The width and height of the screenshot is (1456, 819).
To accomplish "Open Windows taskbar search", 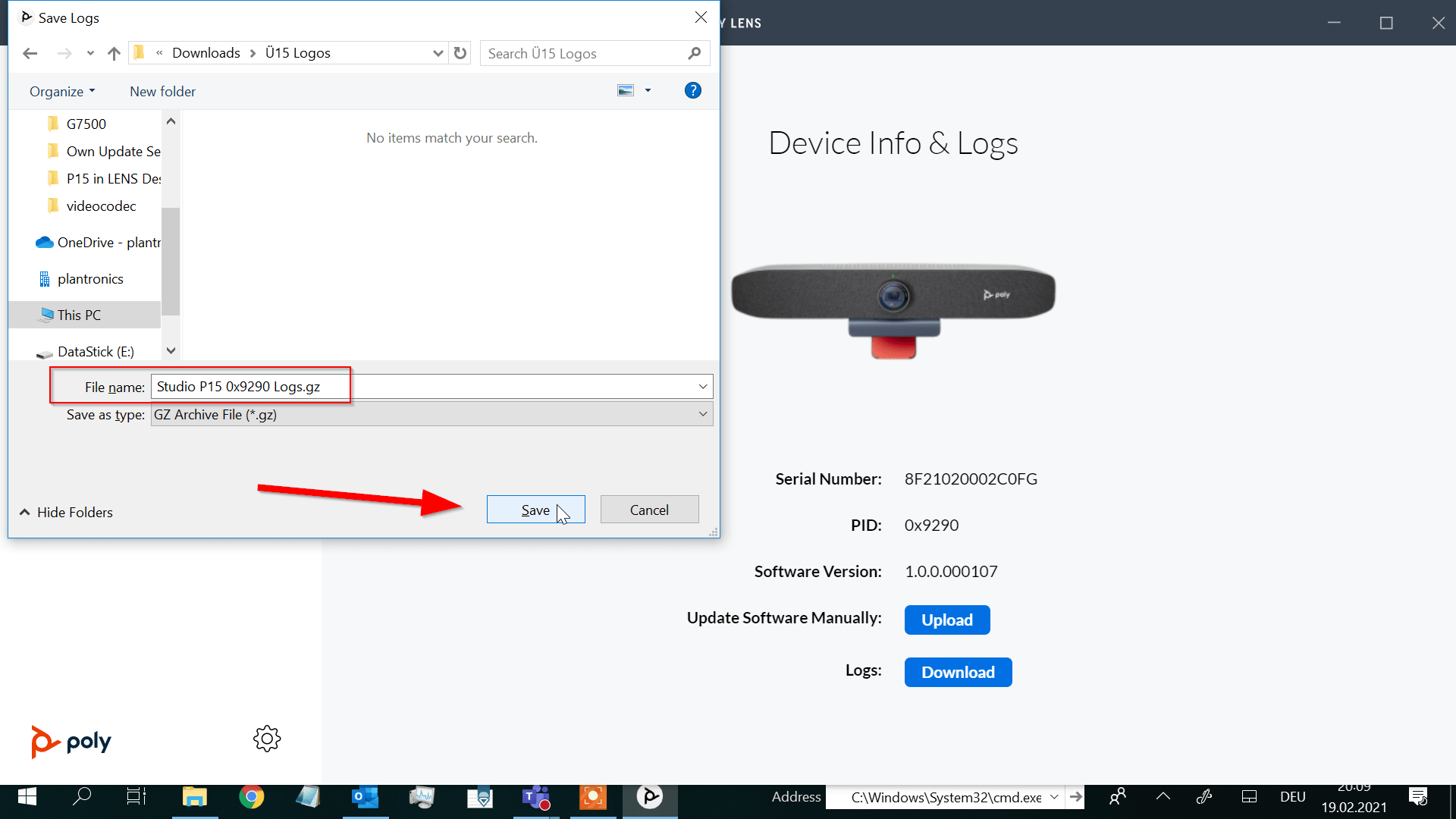I will [81, 797].
